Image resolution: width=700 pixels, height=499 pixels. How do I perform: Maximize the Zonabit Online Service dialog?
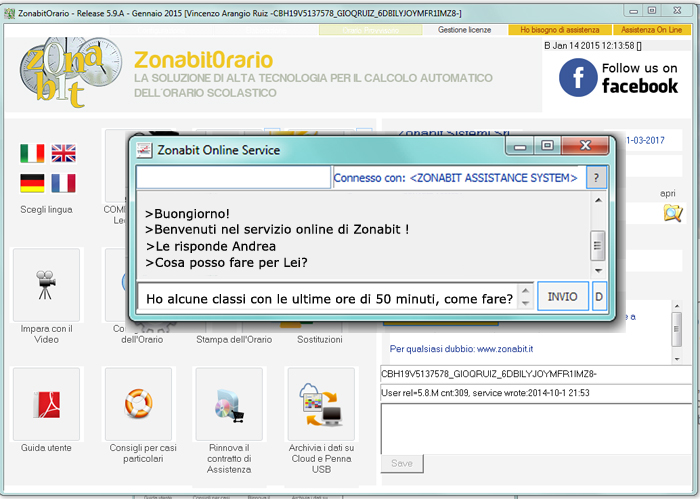(547, 146)
